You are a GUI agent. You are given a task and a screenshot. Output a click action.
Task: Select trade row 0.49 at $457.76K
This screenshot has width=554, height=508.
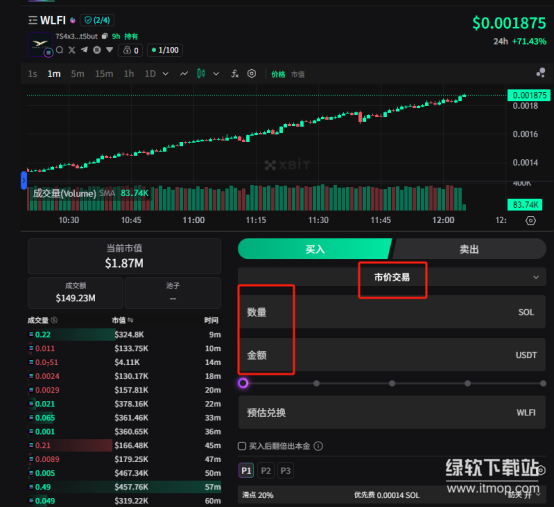(x=124, y=487)
